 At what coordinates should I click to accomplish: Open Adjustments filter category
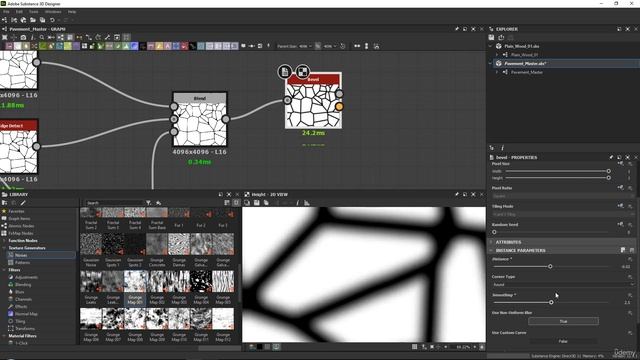point(27,278)
